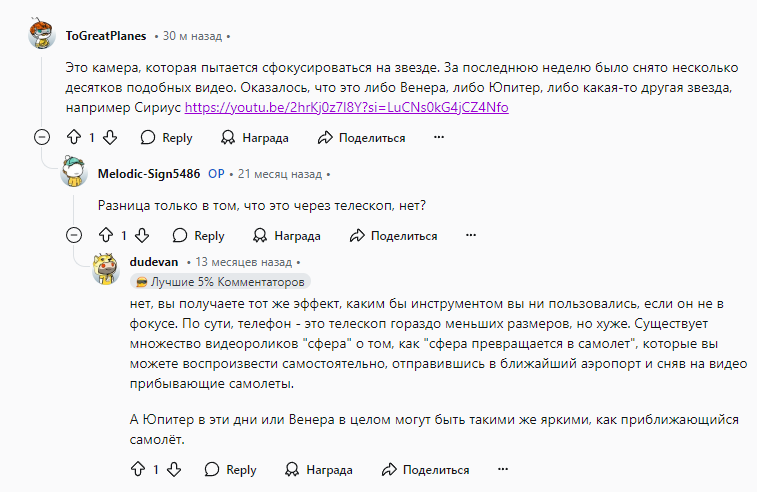Image resolution: width=757 pixels, height=492 pixels.
Task: Open the youtu.be video link
Action: pos(347,107)
